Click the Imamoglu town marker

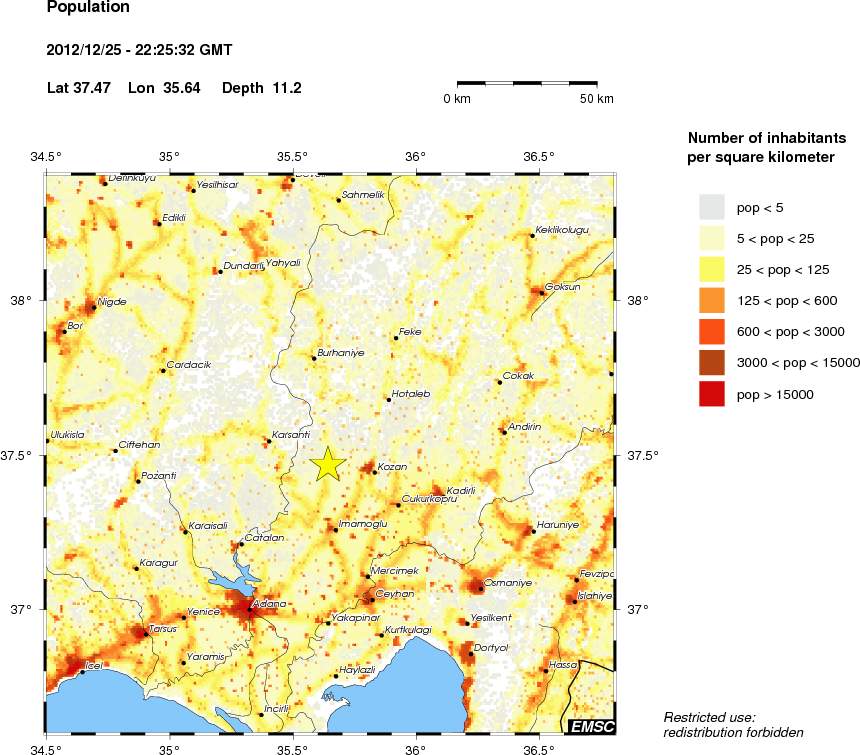pyautogui.click(x=335, y=530)
